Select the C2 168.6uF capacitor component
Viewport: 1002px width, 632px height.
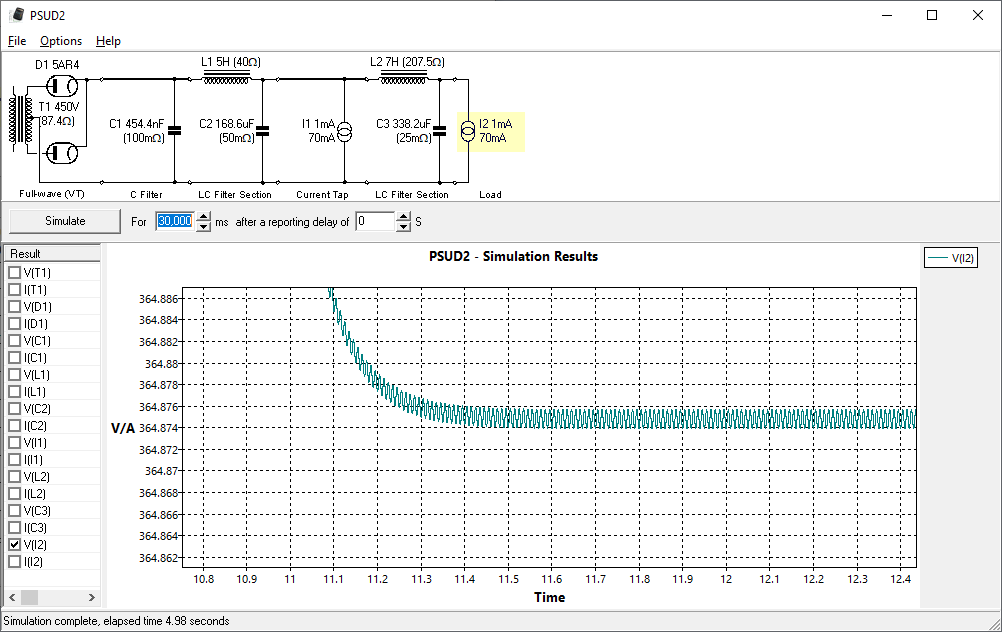point(262,131)
